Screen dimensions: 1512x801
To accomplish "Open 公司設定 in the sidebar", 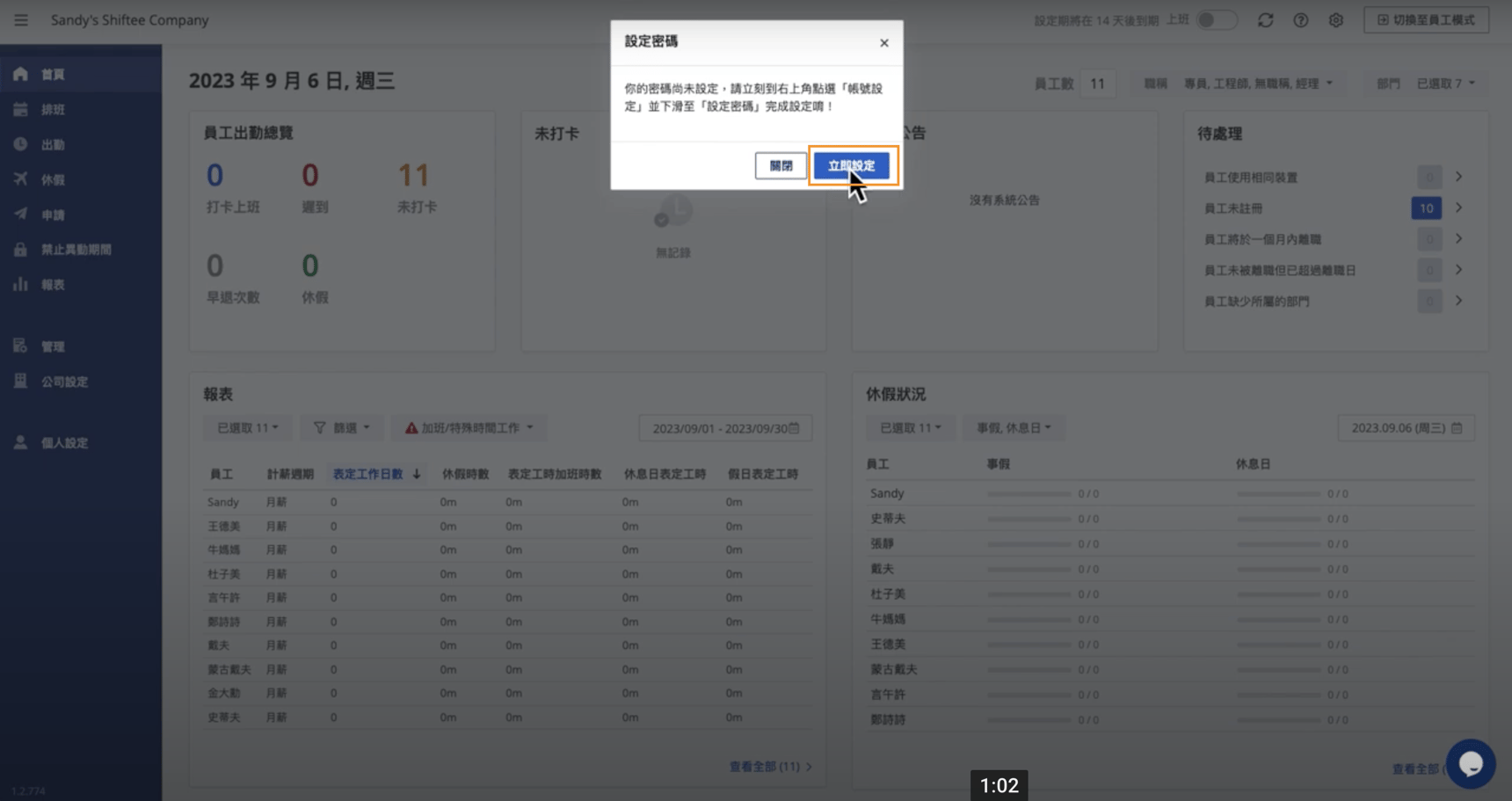I will click(64, 382).
